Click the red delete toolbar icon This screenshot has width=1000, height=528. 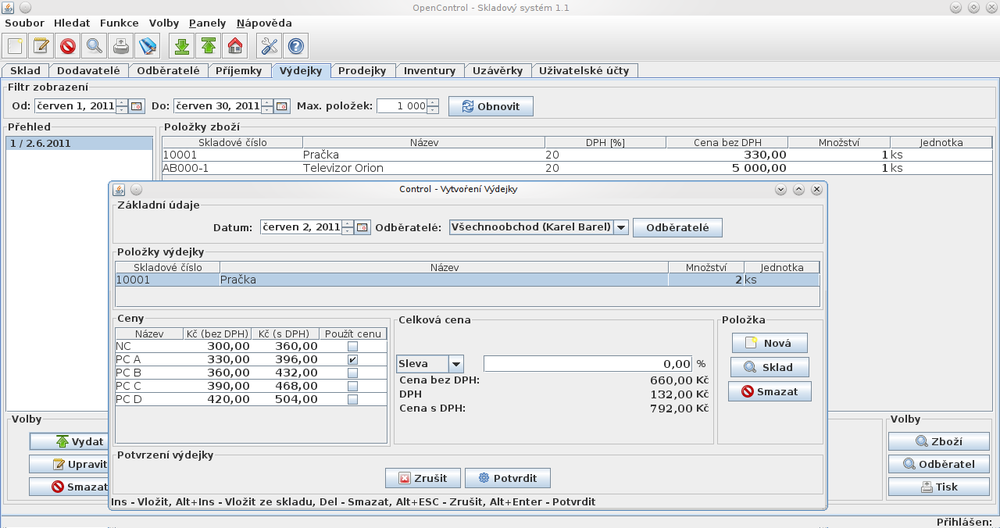point(68,46)
